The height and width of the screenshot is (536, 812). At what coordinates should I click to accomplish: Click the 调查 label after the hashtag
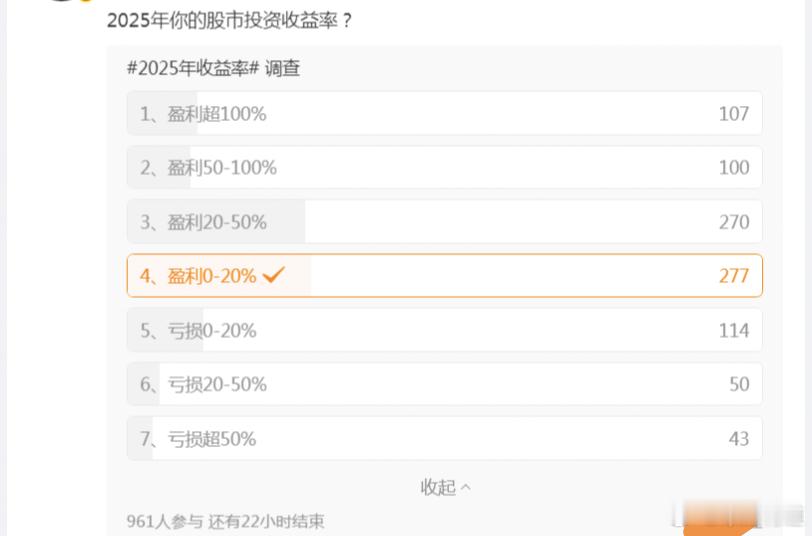283,68
